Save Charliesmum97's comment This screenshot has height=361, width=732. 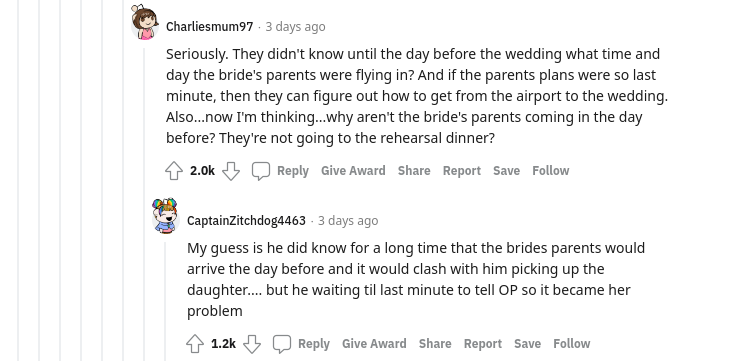[507, 171]
